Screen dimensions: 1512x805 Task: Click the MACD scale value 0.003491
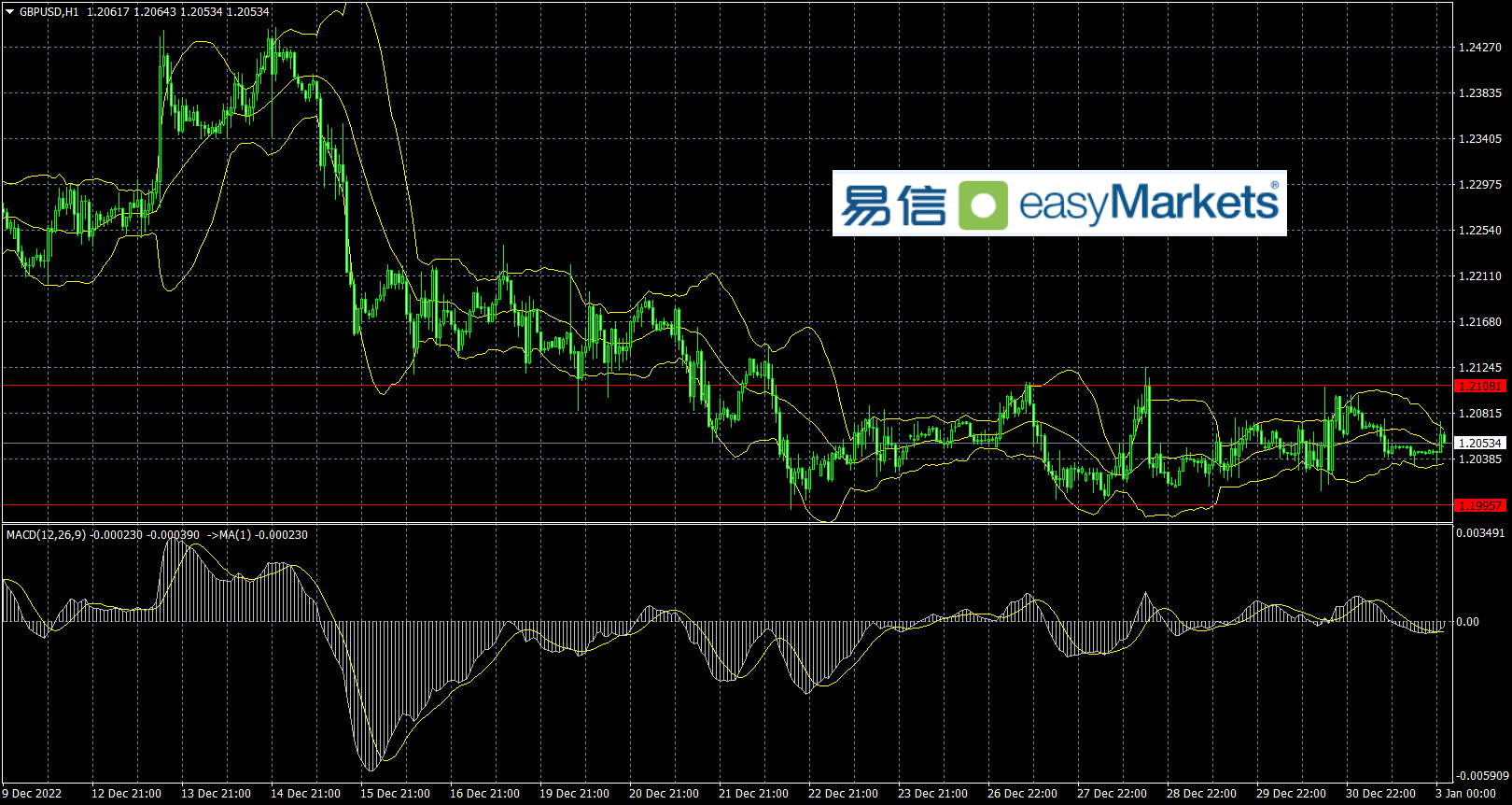coord(1480,533)
